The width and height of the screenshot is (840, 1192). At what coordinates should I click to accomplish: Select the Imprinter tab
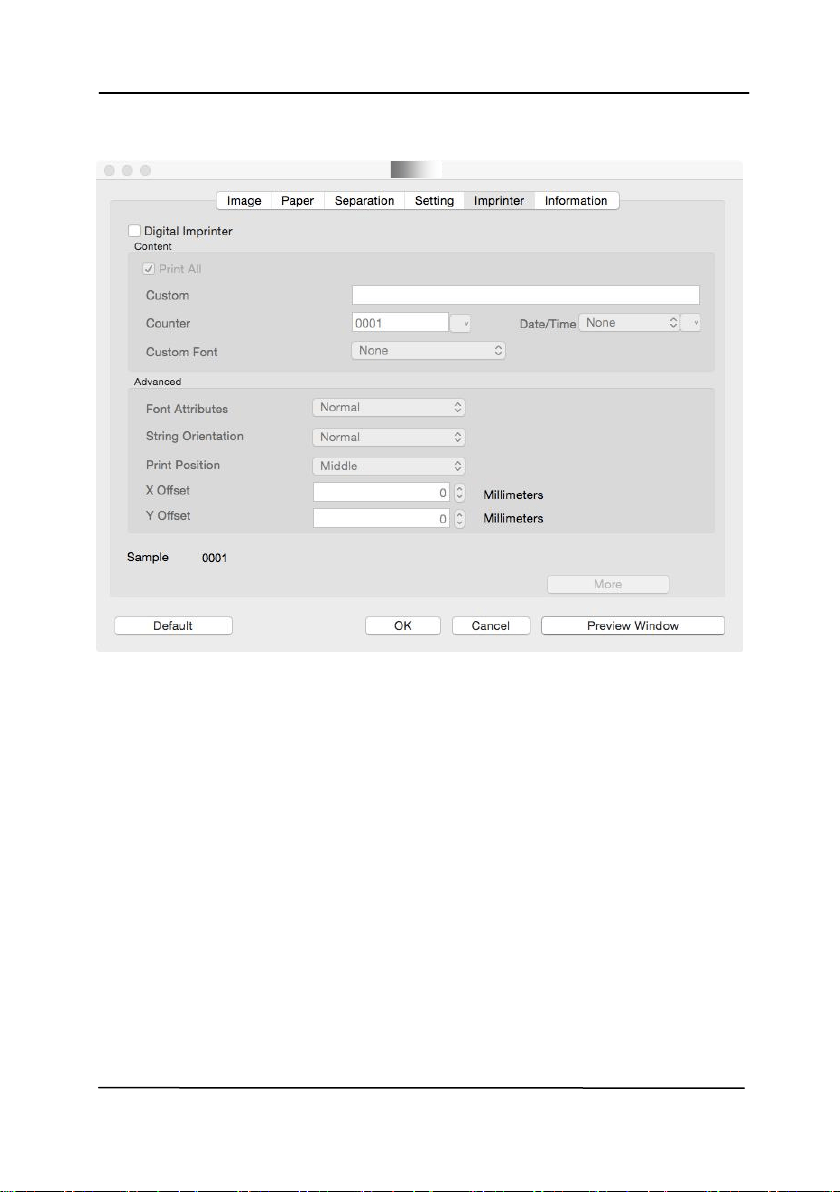(x=499, y=201)
